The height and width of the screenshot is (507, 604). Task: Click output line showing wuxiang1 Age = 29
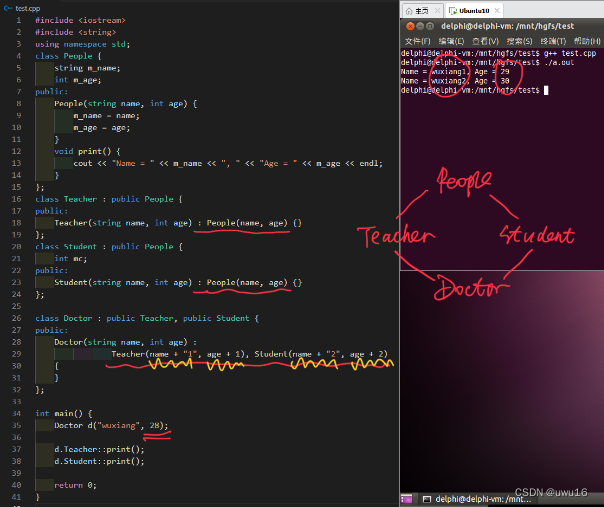455,72
